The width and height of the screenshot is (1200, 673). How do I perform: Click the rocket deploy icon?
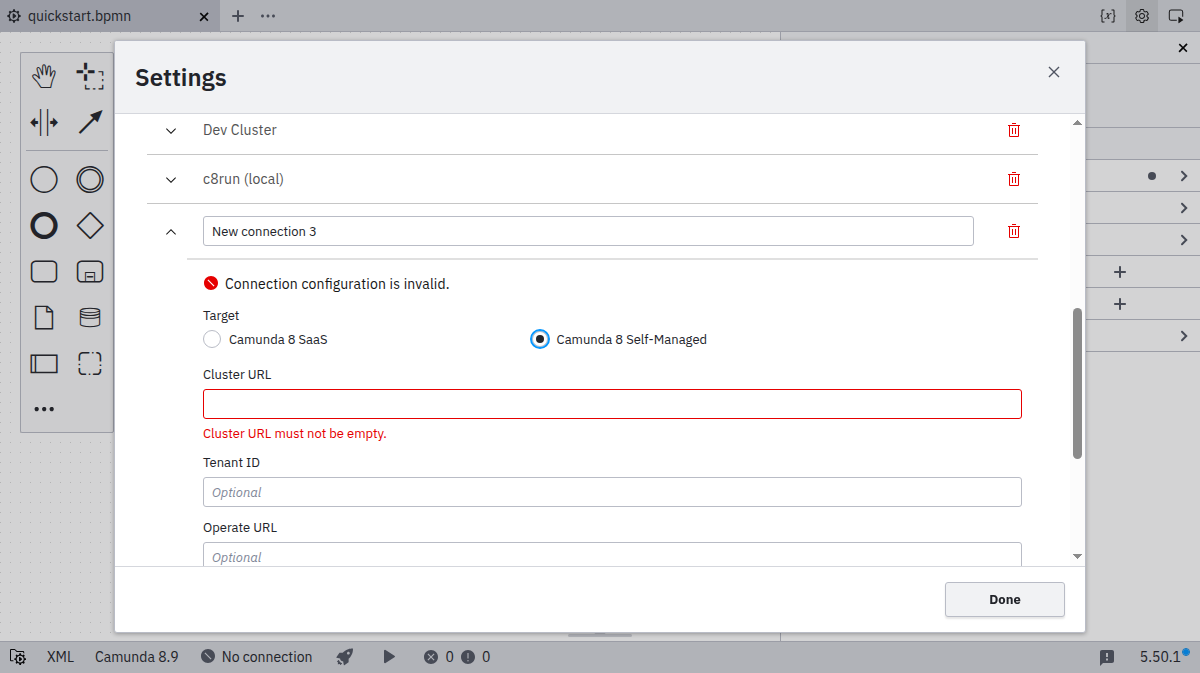[345, 657]
